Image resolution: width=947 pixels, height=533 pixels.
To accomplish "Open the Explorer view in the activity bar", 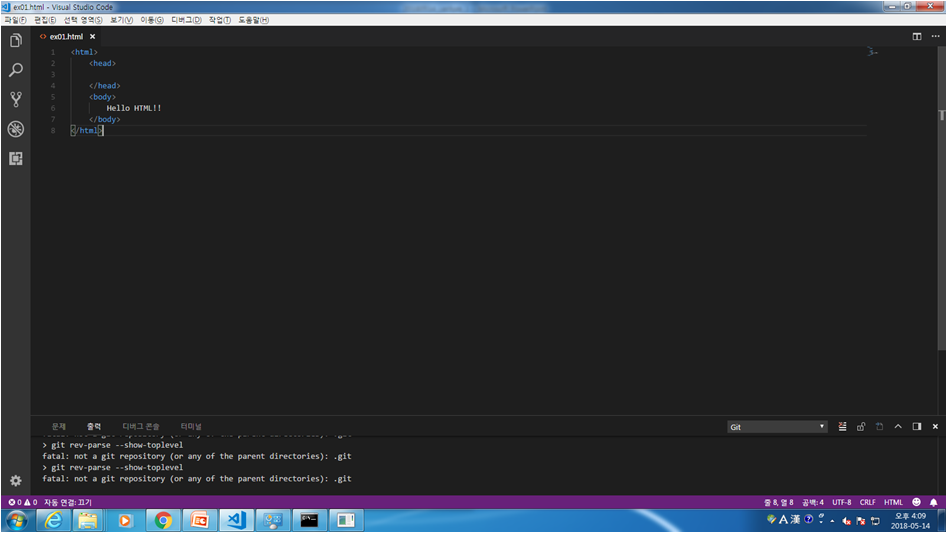I will pyautogui.click(x=16, y=40).
